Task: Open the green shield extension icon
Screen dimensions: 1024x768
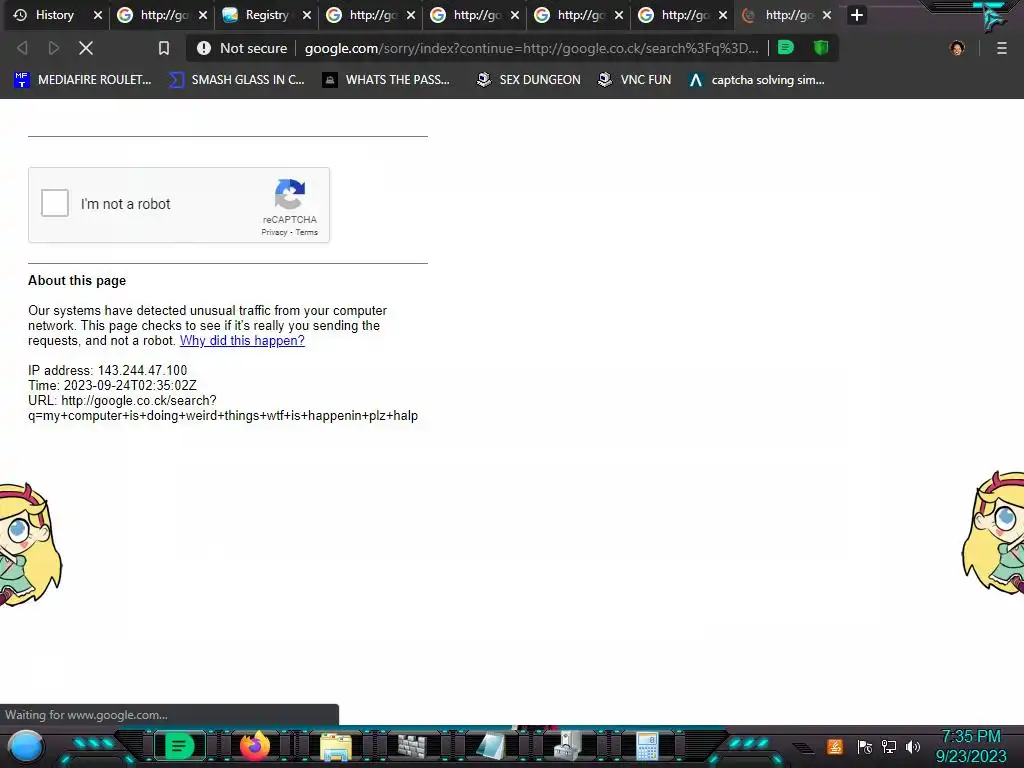Action: click(821, 47)
